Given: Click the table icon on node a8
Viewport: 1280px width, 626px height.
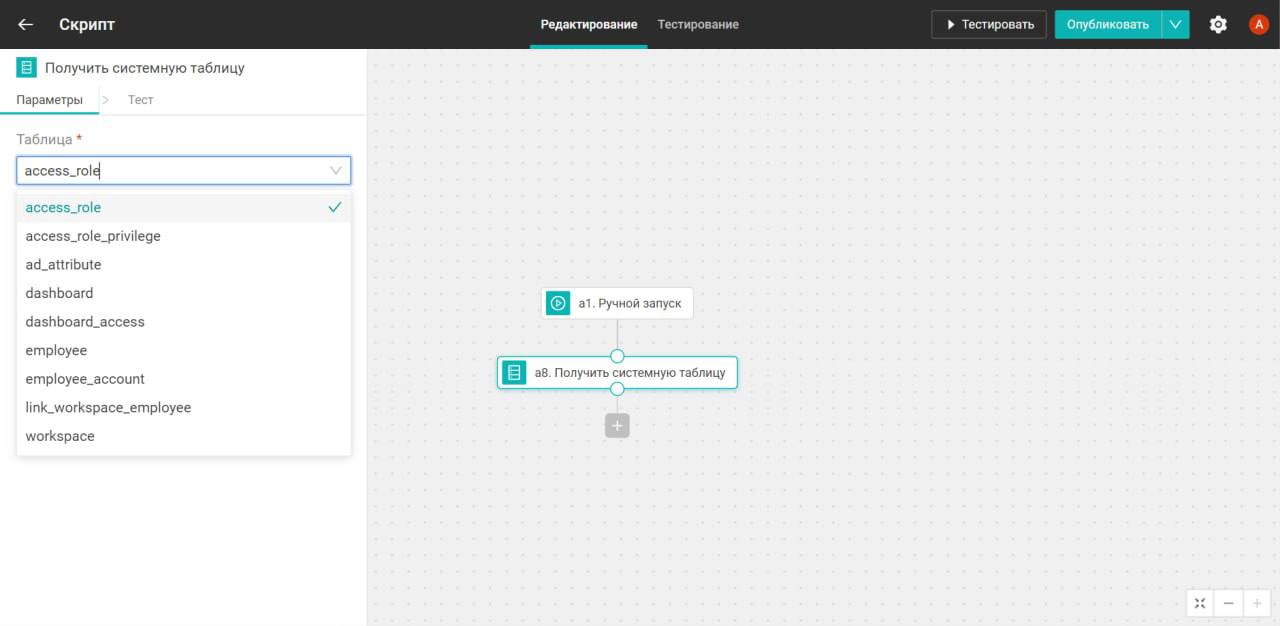Looking at the screenshot, I should (x=514, y=373).
